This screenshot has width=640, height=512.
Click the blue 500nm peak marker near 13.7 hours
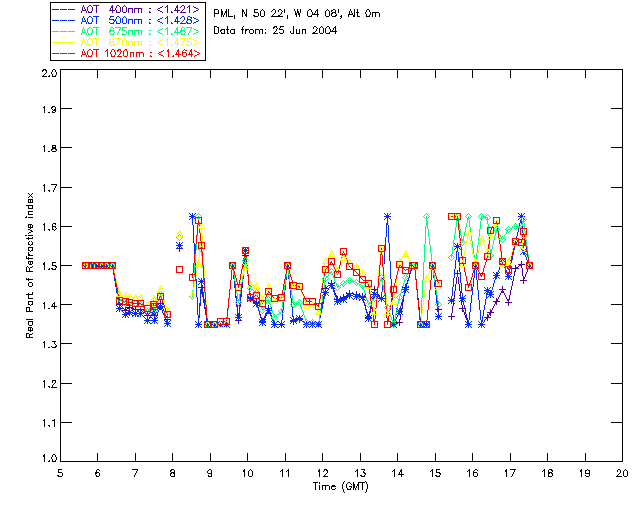click(x=387, y=216)
